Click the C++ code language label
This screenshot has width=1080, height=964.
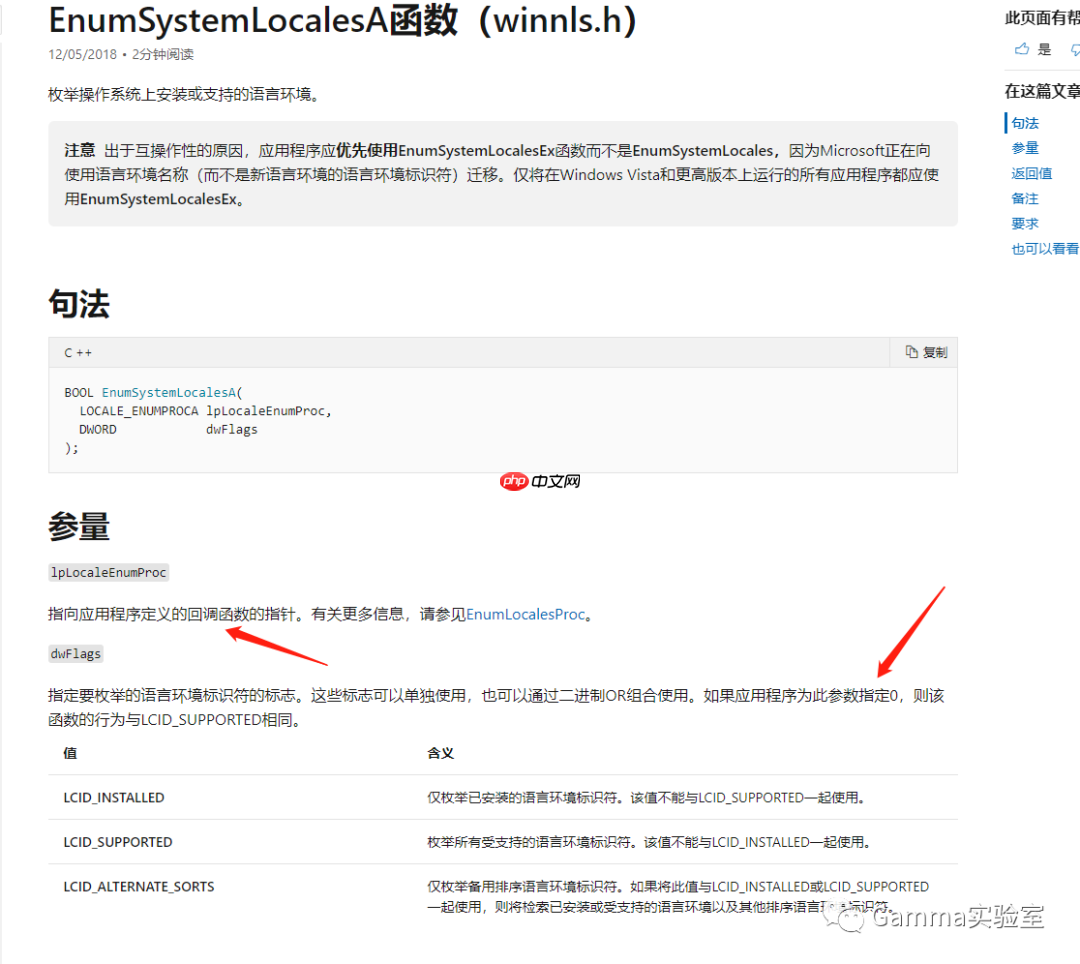[78, 353]
